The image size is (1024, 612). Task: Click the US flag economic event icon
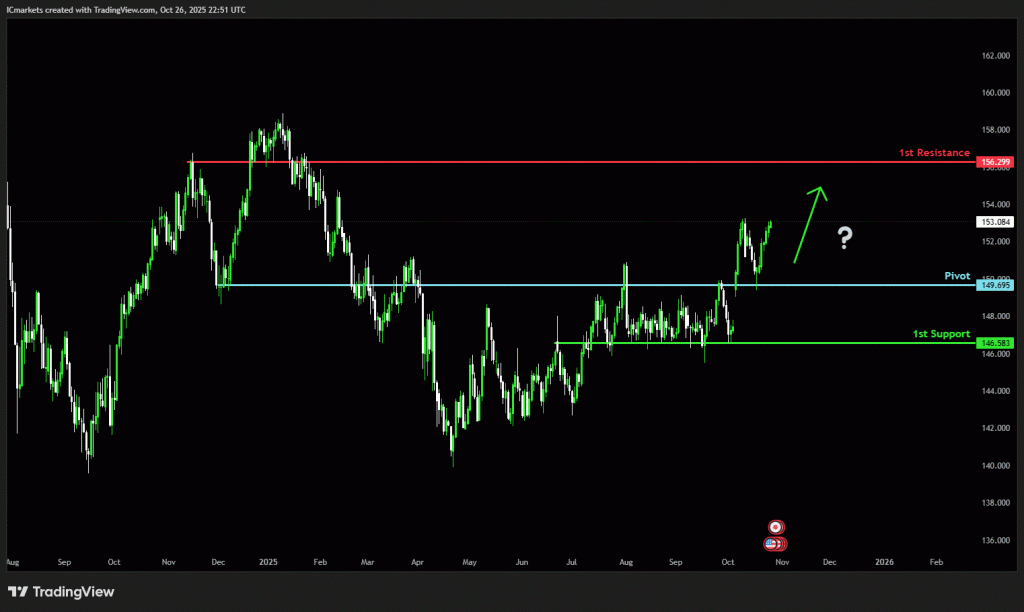(771, 544)
